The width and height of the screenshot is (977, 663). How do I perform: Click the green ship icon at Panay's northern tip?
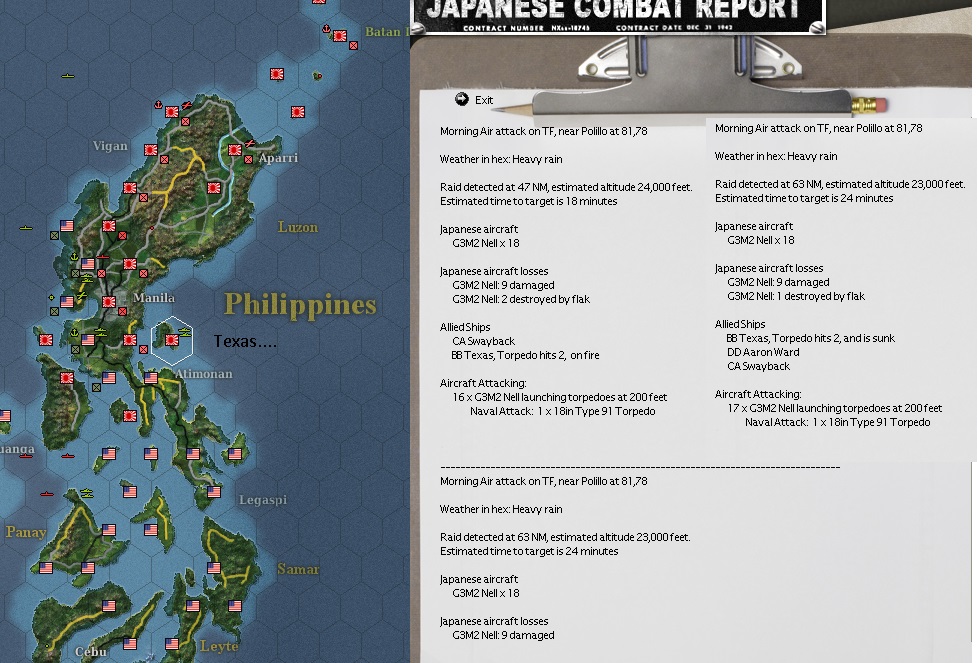pos(87,494)
